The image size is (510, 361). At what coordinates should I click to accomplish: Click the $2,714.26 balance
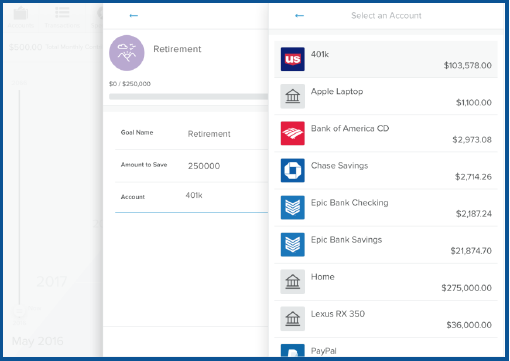pos(473,176)
